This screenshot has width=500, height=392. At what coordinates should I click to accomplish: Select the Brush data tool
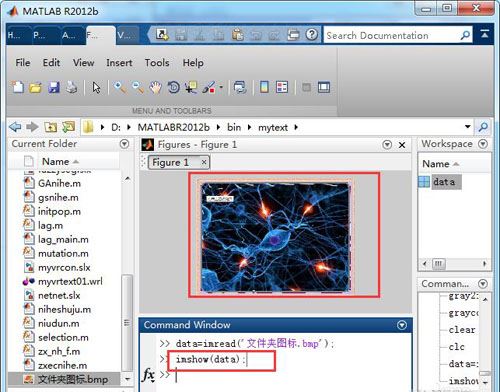point(209,88)
